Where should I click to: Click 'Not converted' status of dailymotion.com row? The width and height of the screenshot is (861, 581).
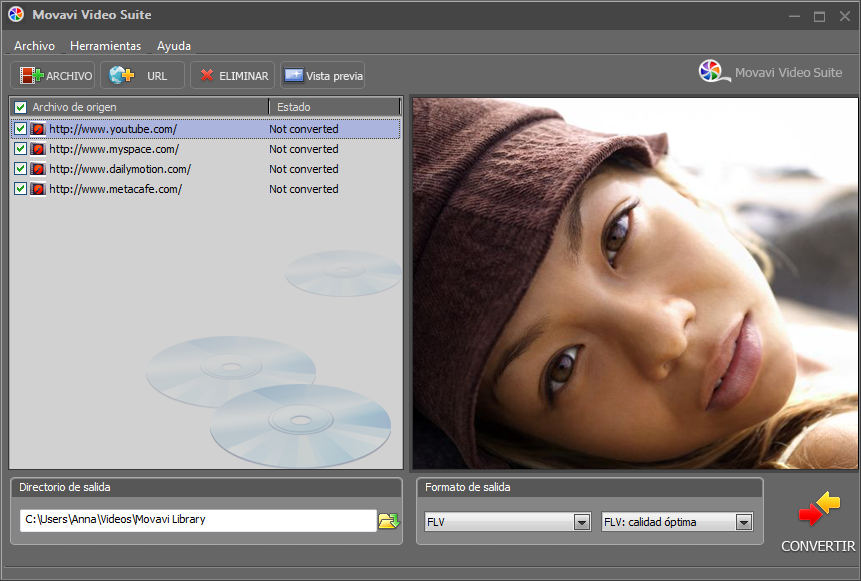[304, 169]
